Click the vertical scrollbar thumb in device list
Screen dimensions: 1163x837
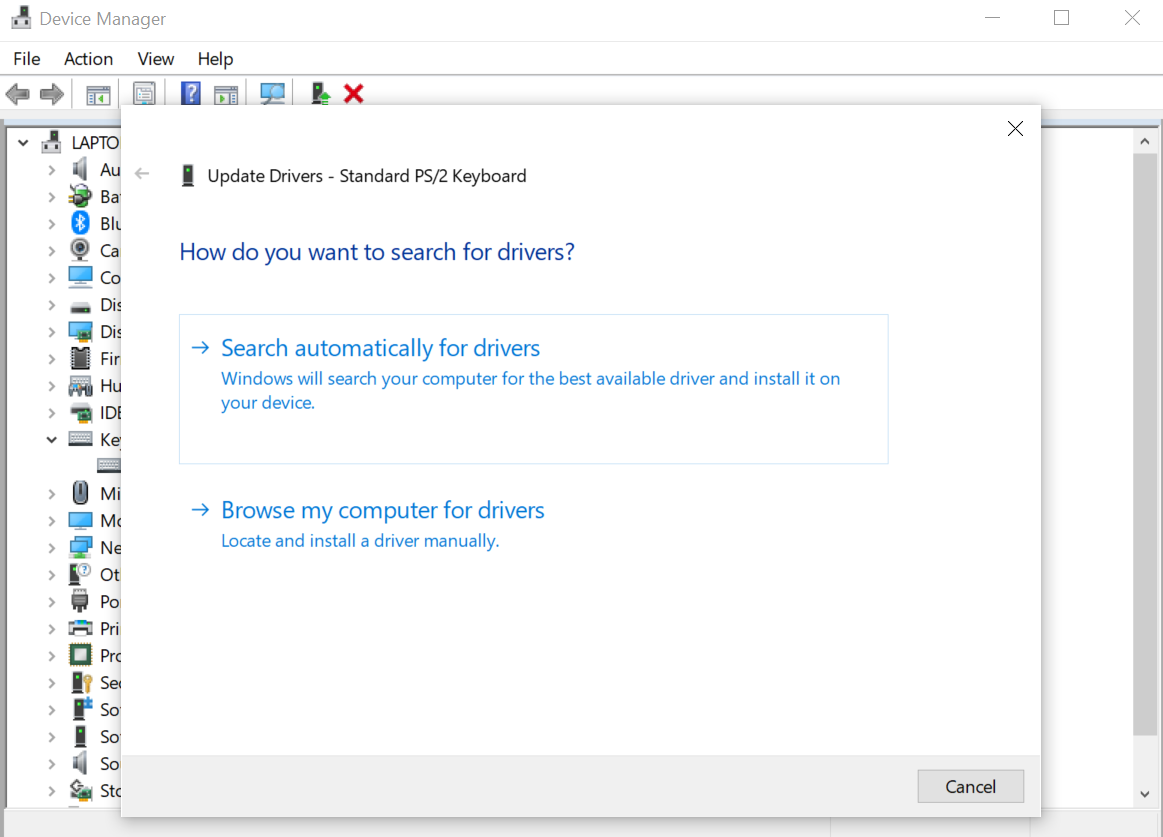click(1144, 444)
